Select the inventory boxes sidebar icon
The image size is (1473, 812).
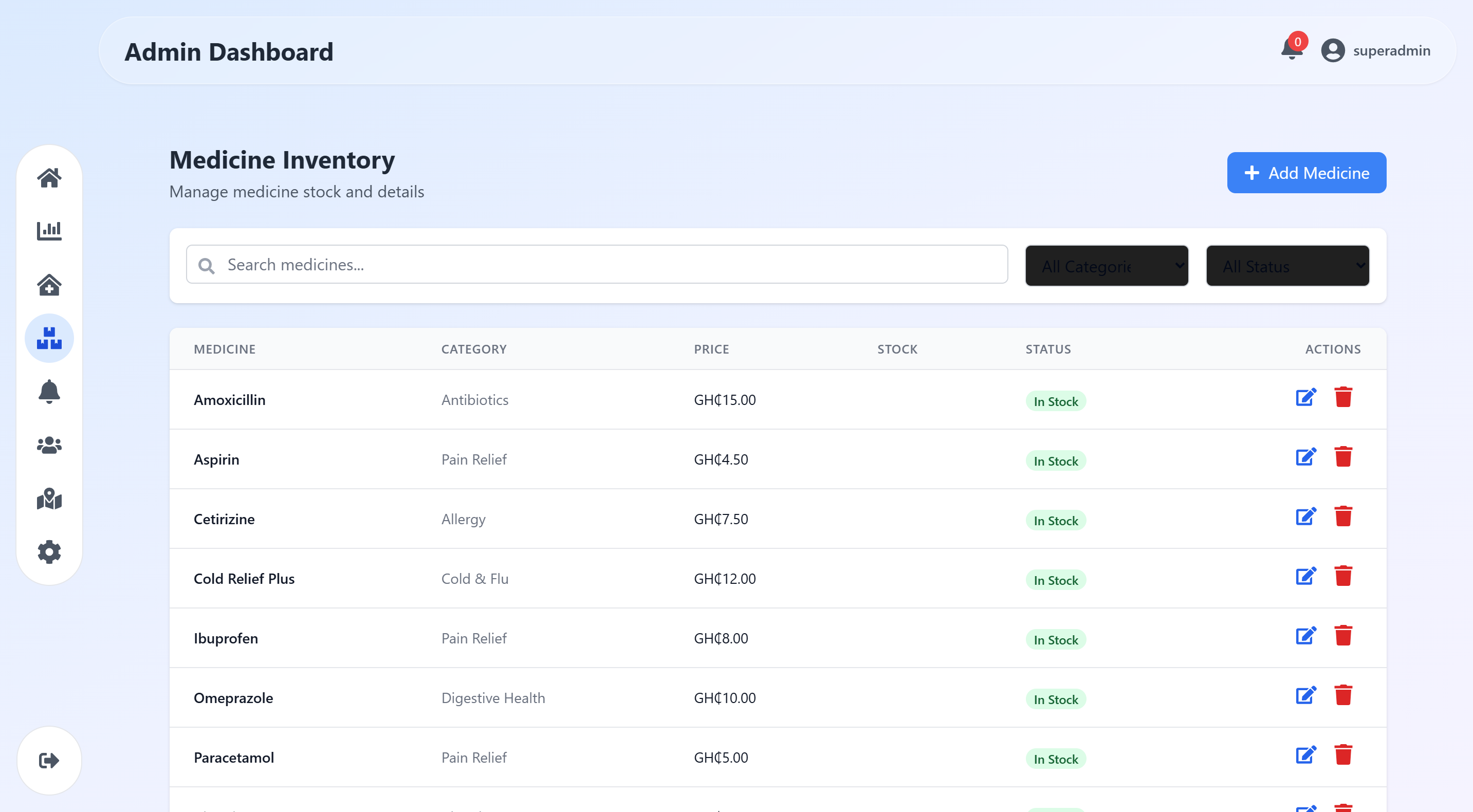coord(49,338)
